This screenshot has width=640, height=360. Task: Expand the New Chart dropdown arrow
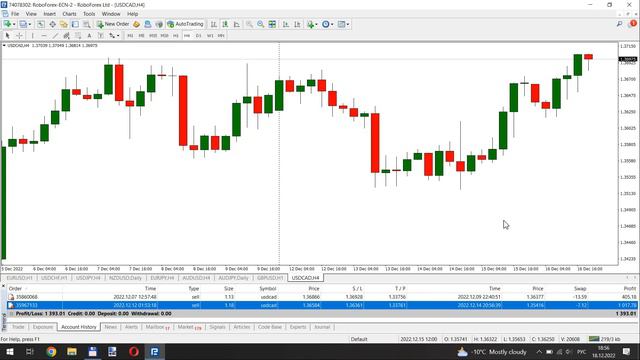14,24
